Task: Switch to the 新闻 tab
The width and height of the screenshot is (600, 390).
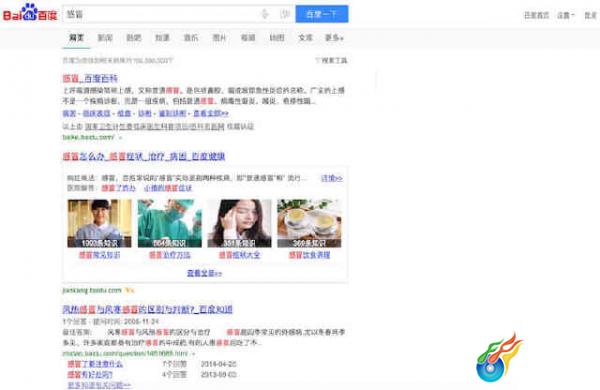Action: [x=105, y=38]
